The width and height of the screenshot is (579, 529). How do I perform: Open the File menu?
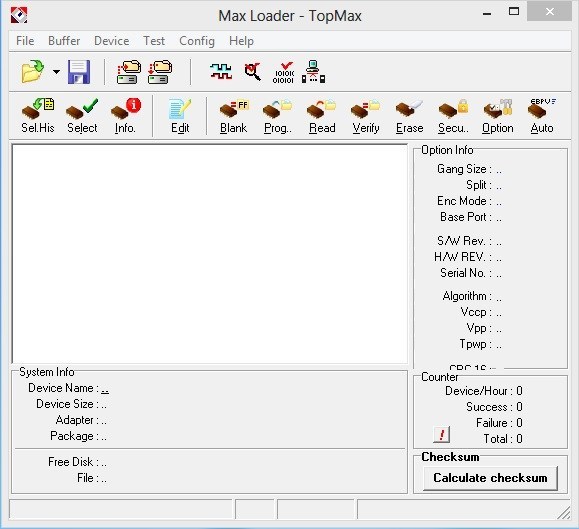tap(25, 41)
